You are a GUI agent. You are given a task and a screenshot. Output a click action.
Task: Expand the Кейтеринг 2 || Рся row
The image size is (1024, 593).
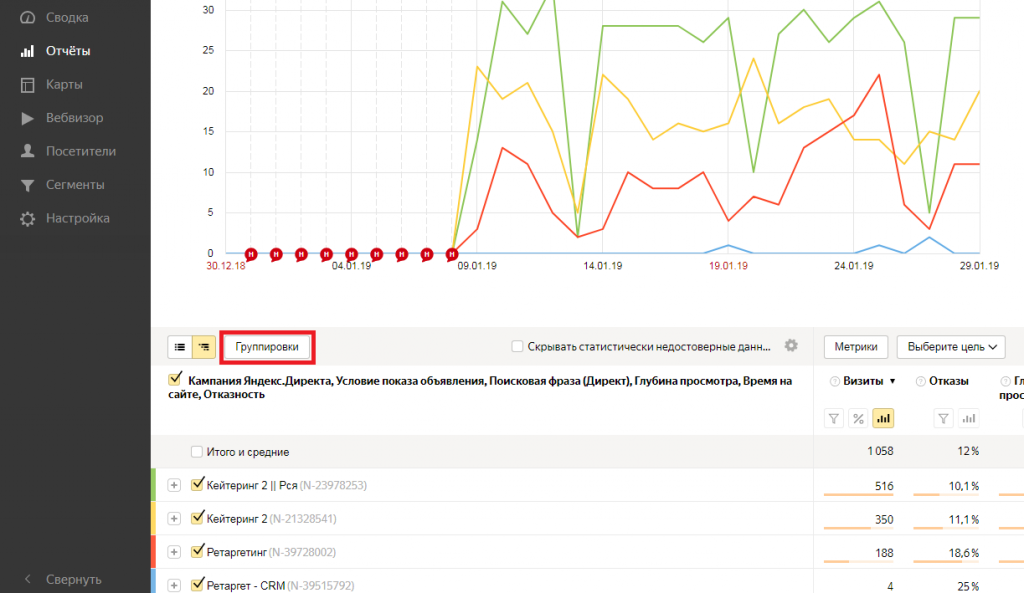[172, 484]
